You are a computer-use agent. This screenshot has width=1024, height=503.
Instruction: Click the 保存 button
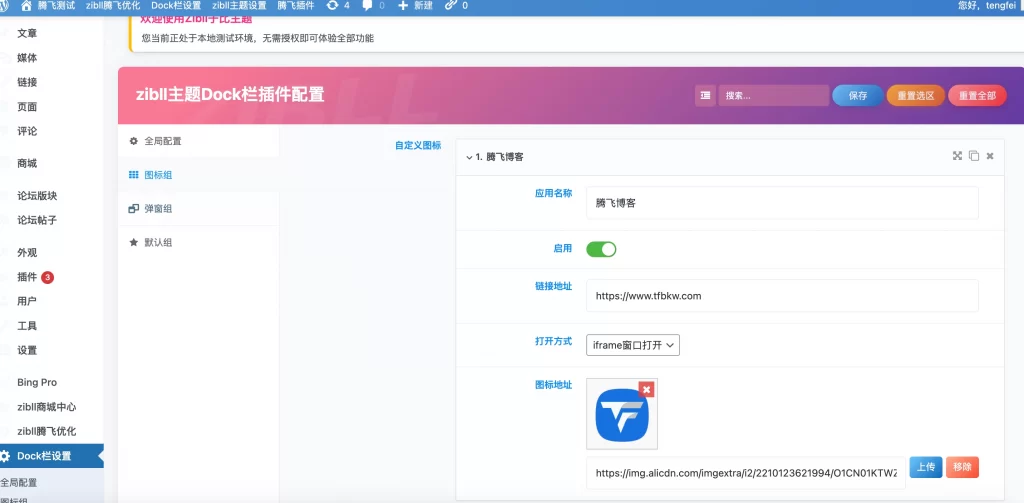tap(857, 95)
